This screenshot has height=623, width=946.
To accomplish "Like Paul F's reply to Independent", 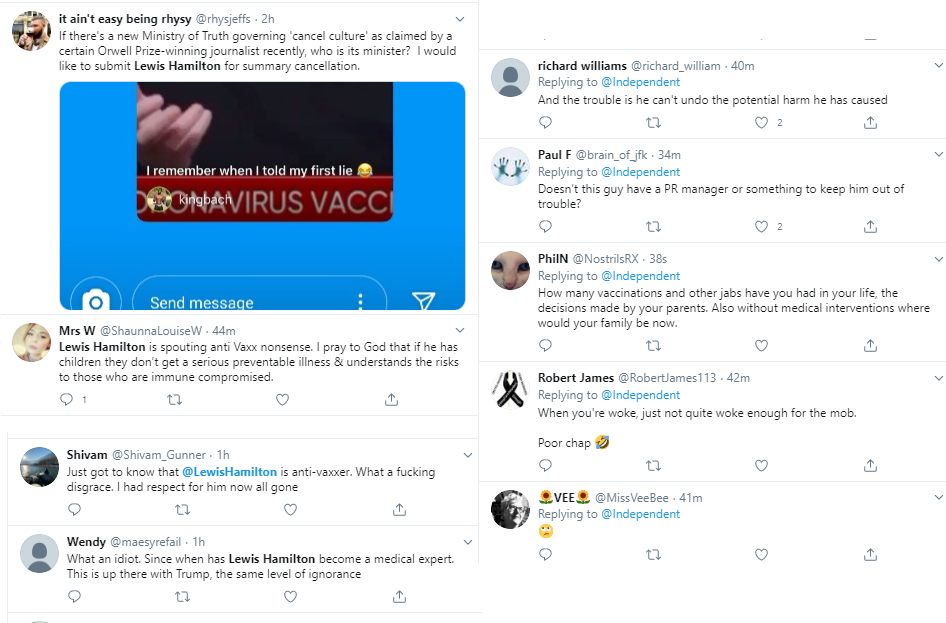I will coord(761,226).
